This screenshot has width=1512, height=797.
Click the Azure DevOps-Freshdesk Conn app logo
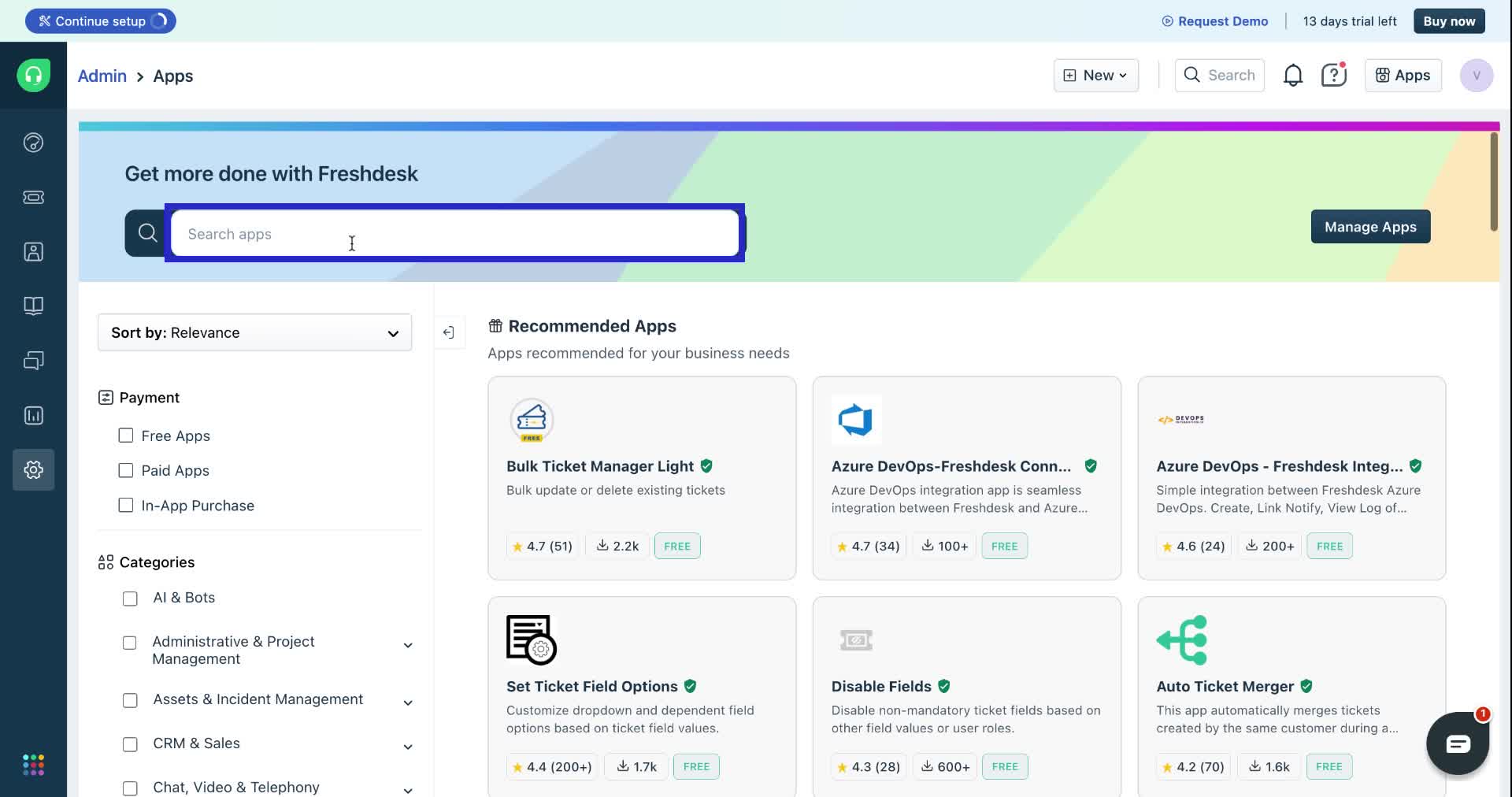(x=856, y=420)
